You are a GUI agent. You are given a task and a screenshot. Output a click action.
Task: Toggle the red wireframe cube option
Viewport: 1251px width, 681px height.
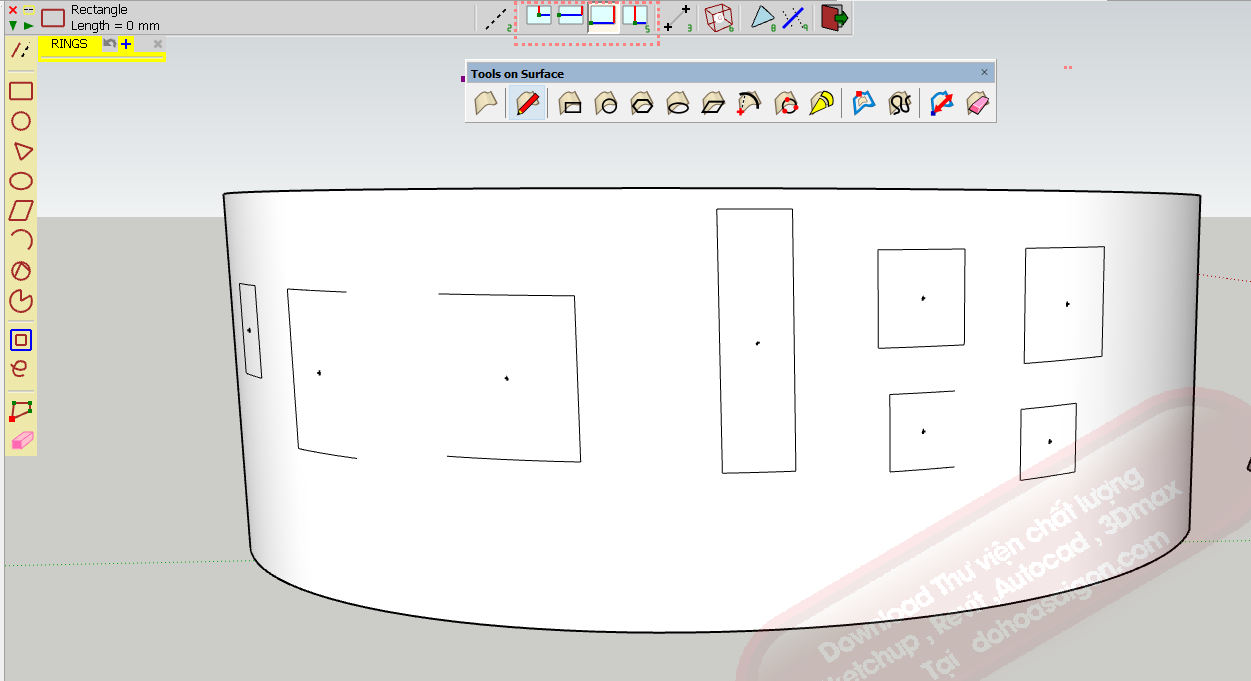coord(718,17)
